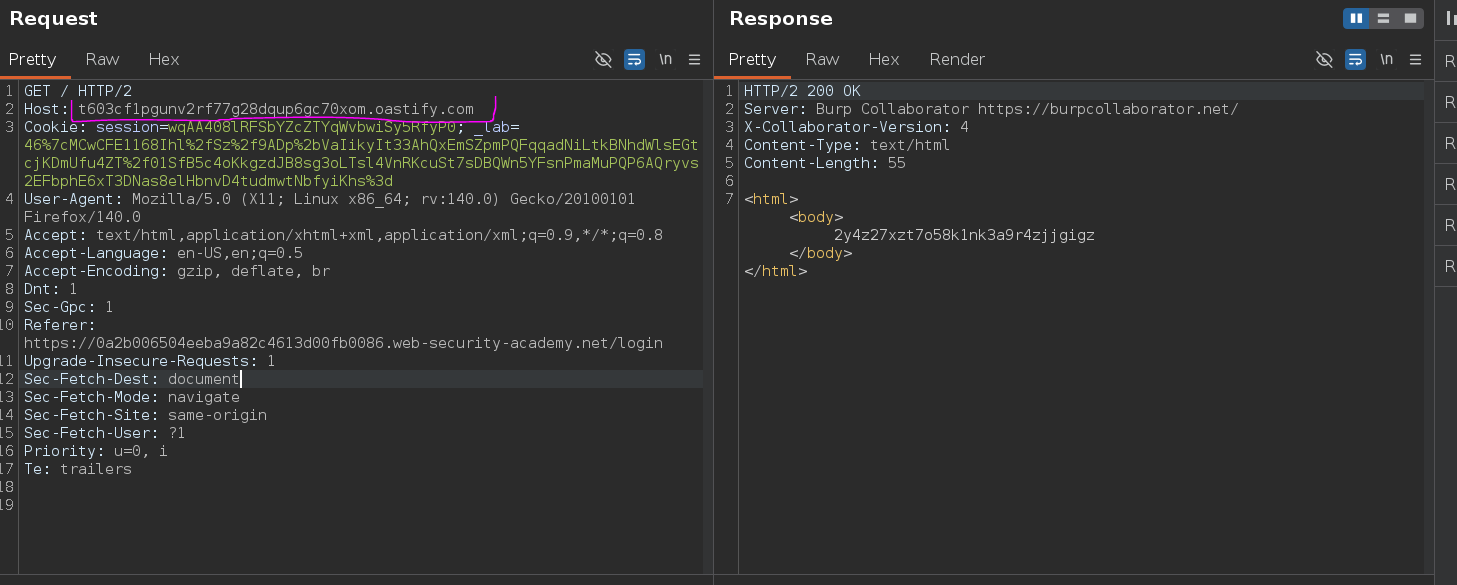Screen dimensions: 1457x585
Task: Switch Request view to Pretty tab
Action: pyautogui.click(x=33, y=60)
